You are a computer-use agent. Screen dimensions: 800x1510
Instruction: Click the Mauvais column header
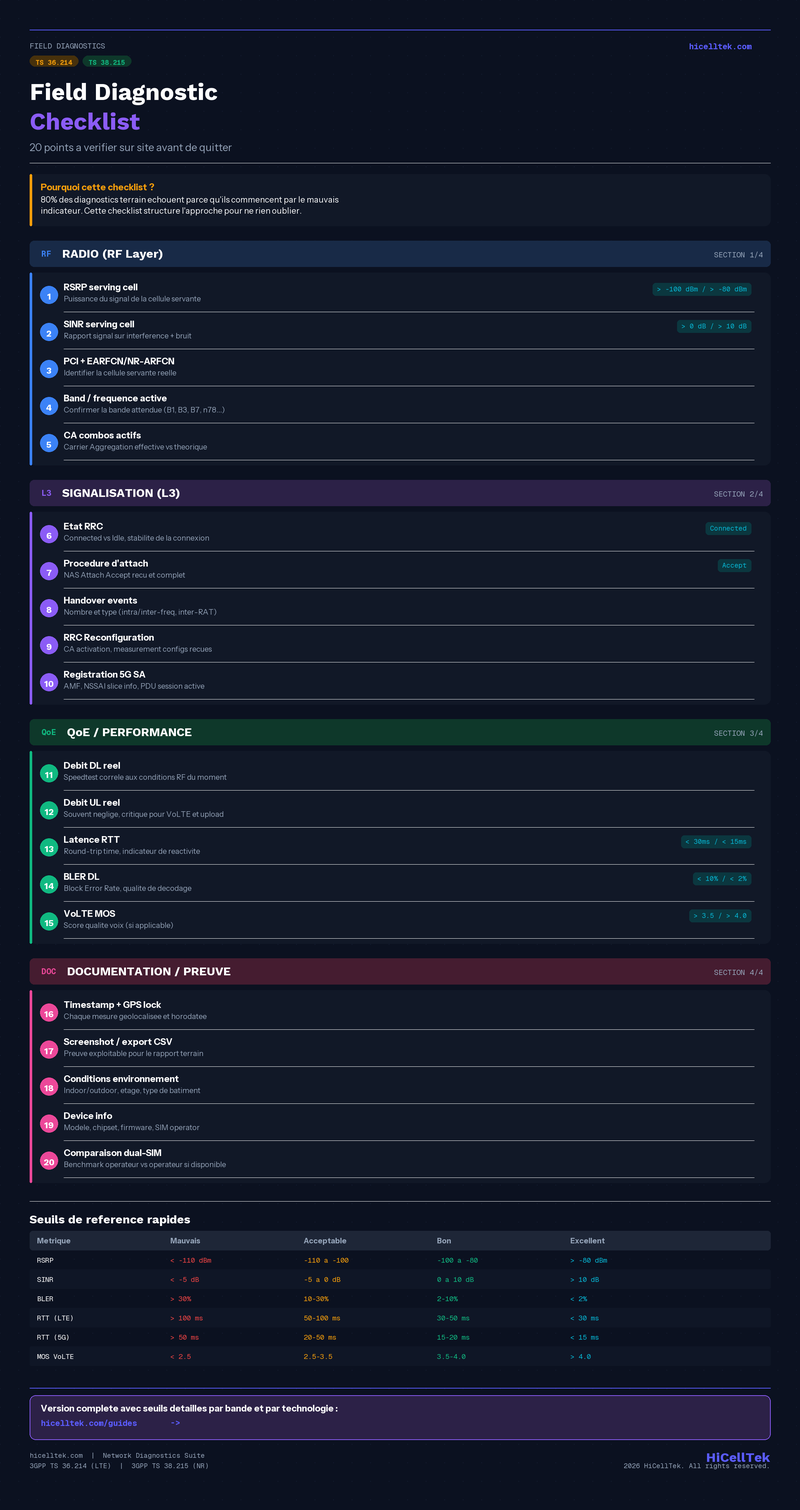pos(186,1241)
